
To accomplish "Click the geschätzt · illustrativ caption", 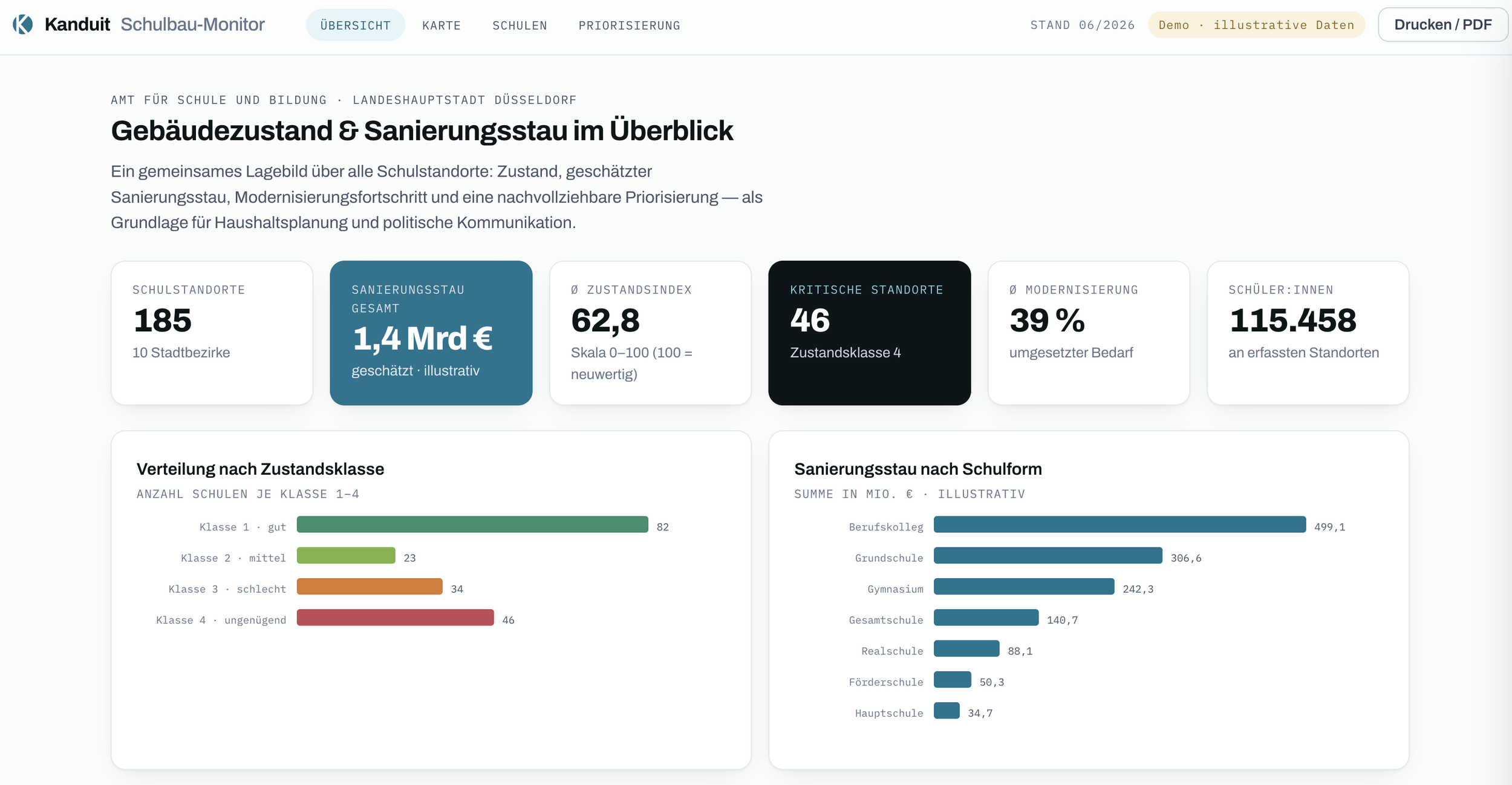I will 415,371.
